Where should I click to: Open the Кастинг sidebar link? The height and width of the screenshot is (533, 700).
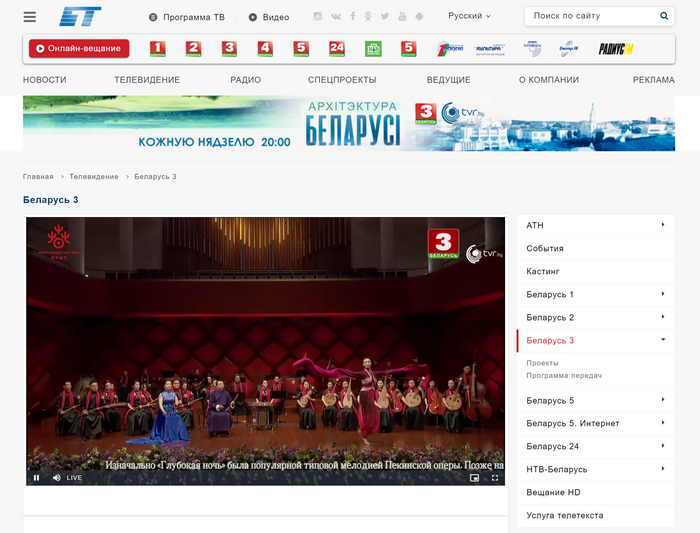(x=595, y=271)
